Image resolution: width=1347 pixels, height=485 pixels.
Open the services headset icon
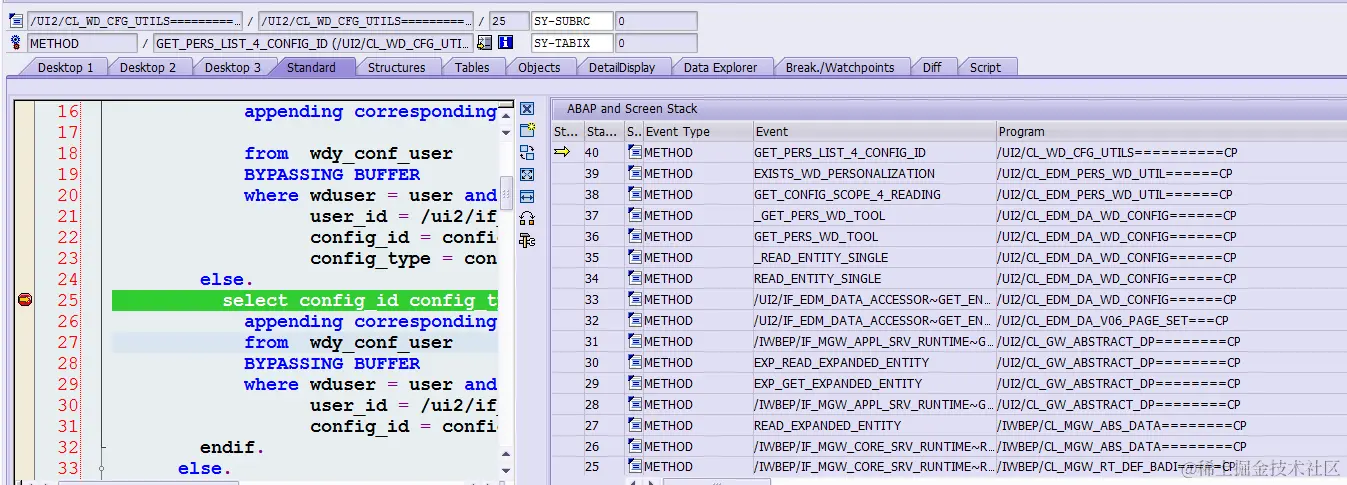[x=527, y=219]
